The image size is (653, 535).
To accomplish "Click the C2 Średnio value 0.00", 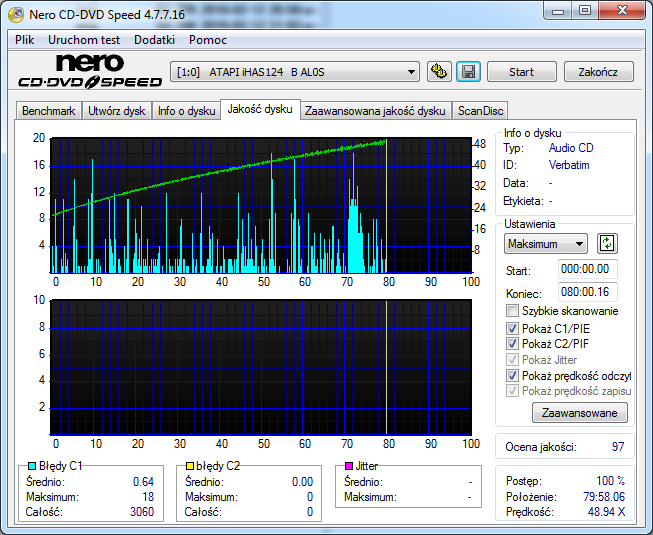I will tap(302, 482).
